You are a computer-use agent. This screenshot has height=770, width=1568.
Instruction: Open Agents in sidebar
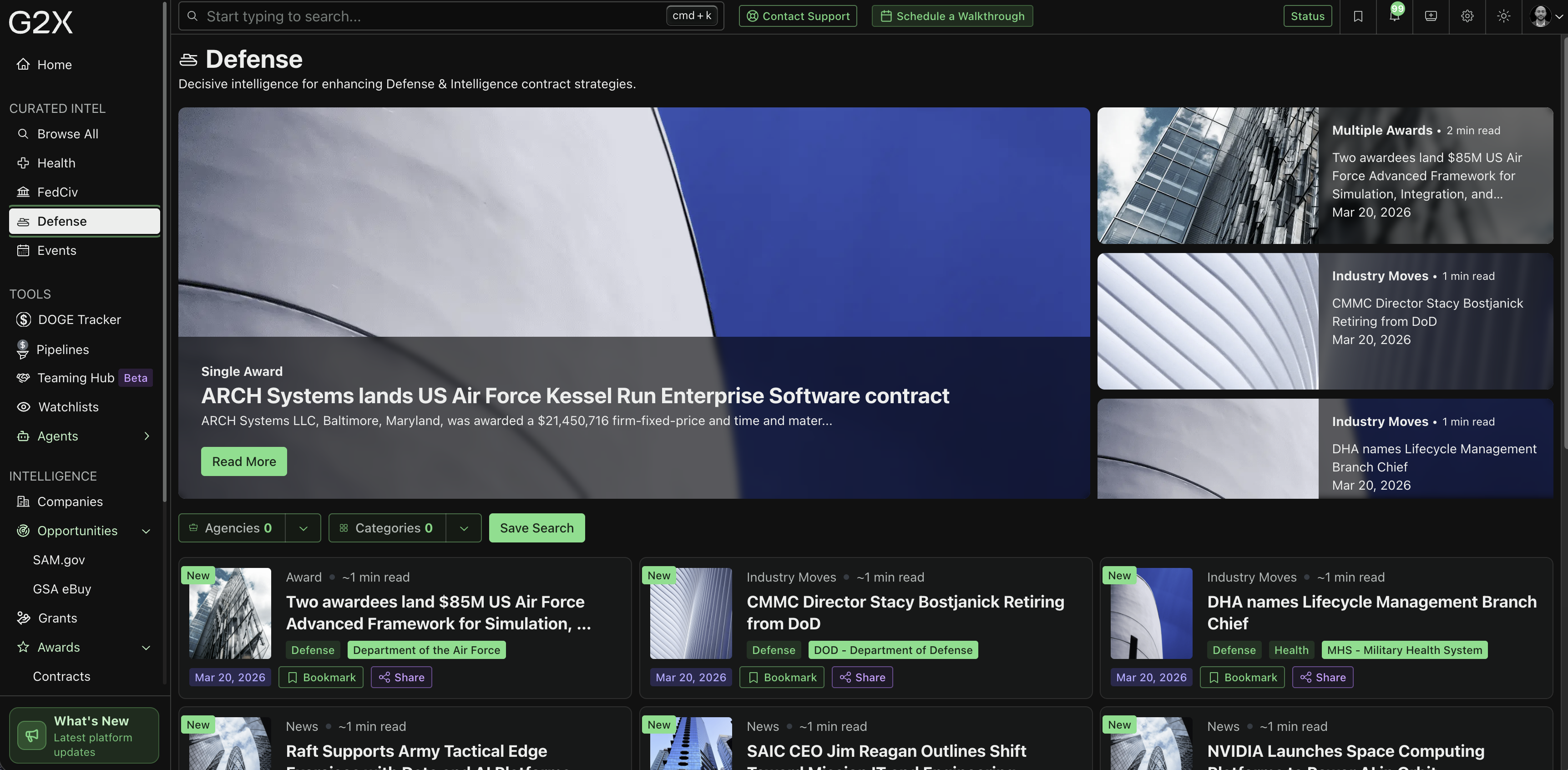coord(58,436)
